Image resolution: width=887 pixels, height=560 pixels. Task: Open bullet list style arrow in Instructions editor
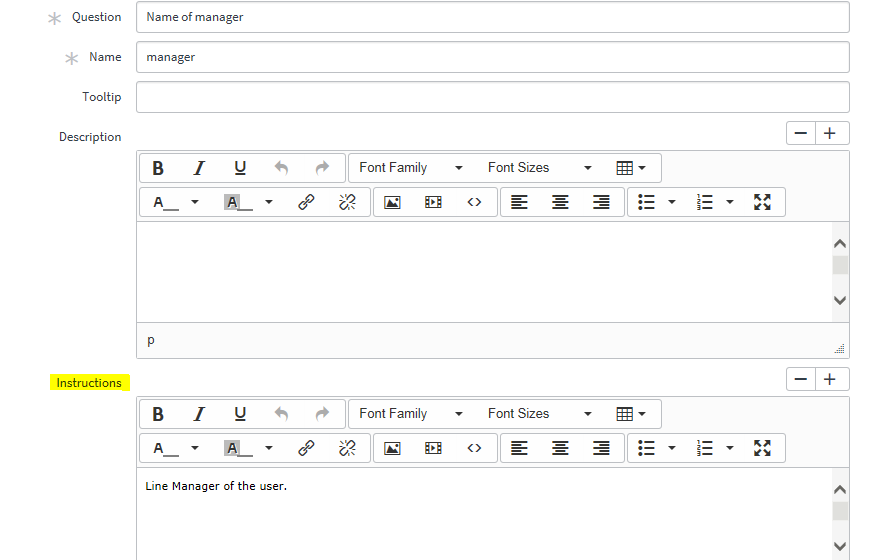tap(671, 448)
